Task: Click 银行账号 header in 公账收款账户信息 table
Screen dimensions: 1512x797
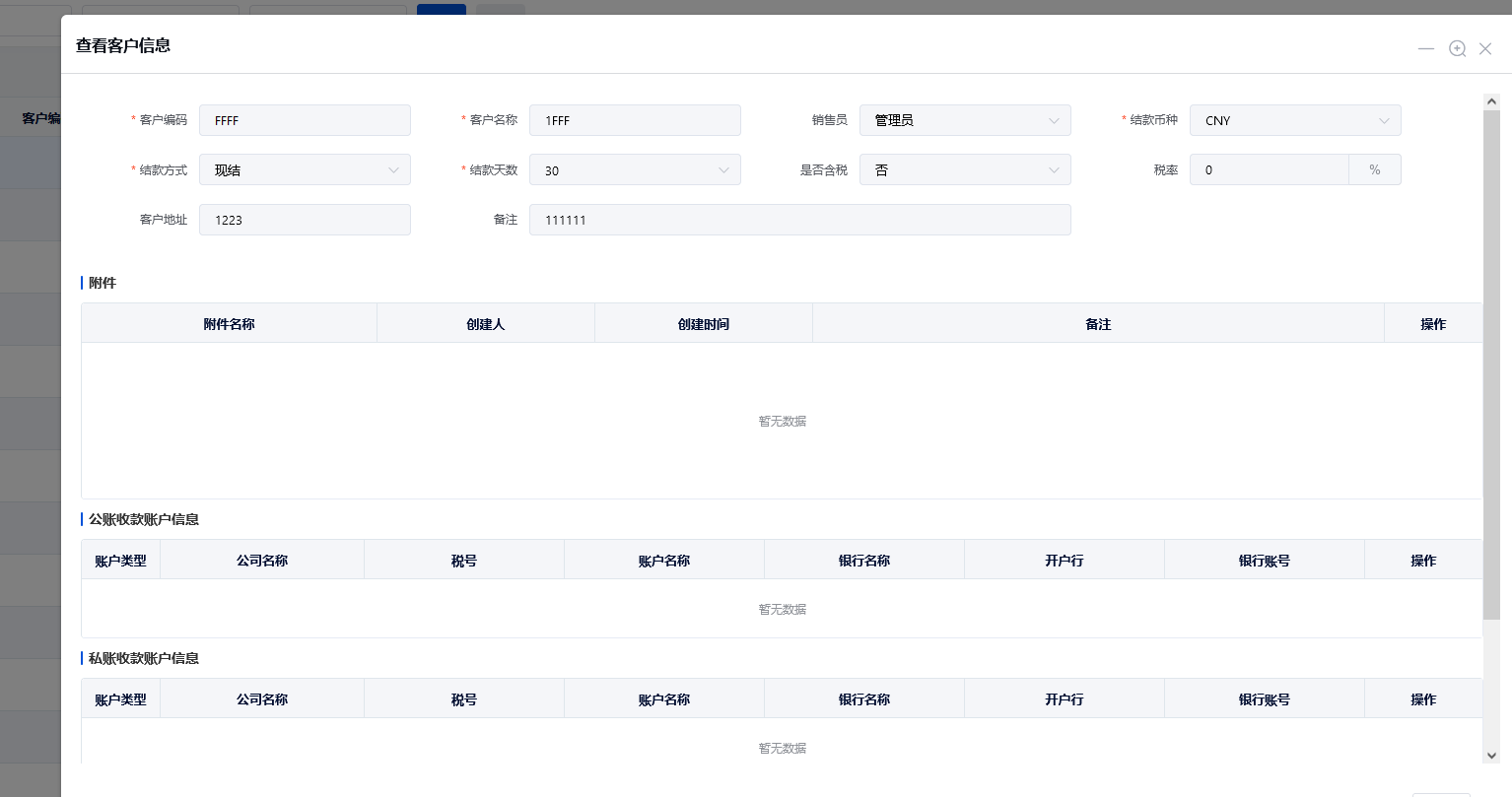Action: (1264, 561)
